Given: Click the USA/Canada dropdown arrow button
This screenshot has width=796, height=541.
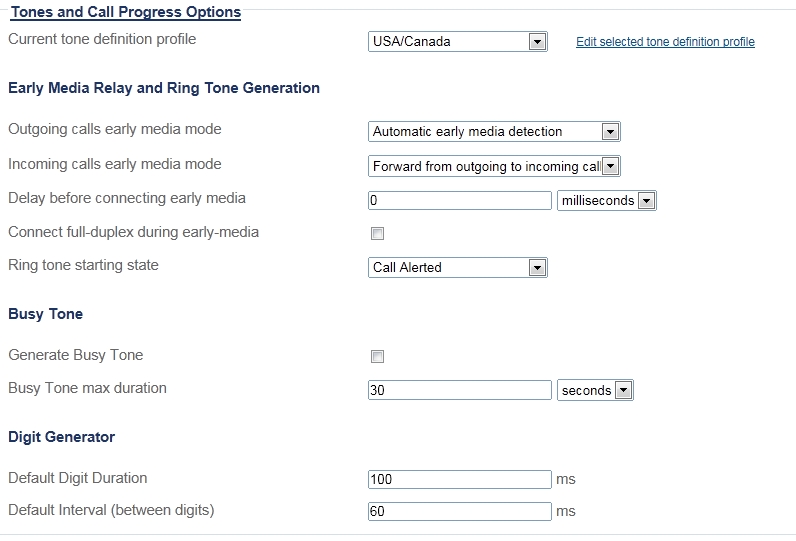Looking at the screenshot, I should coord(537,42).
